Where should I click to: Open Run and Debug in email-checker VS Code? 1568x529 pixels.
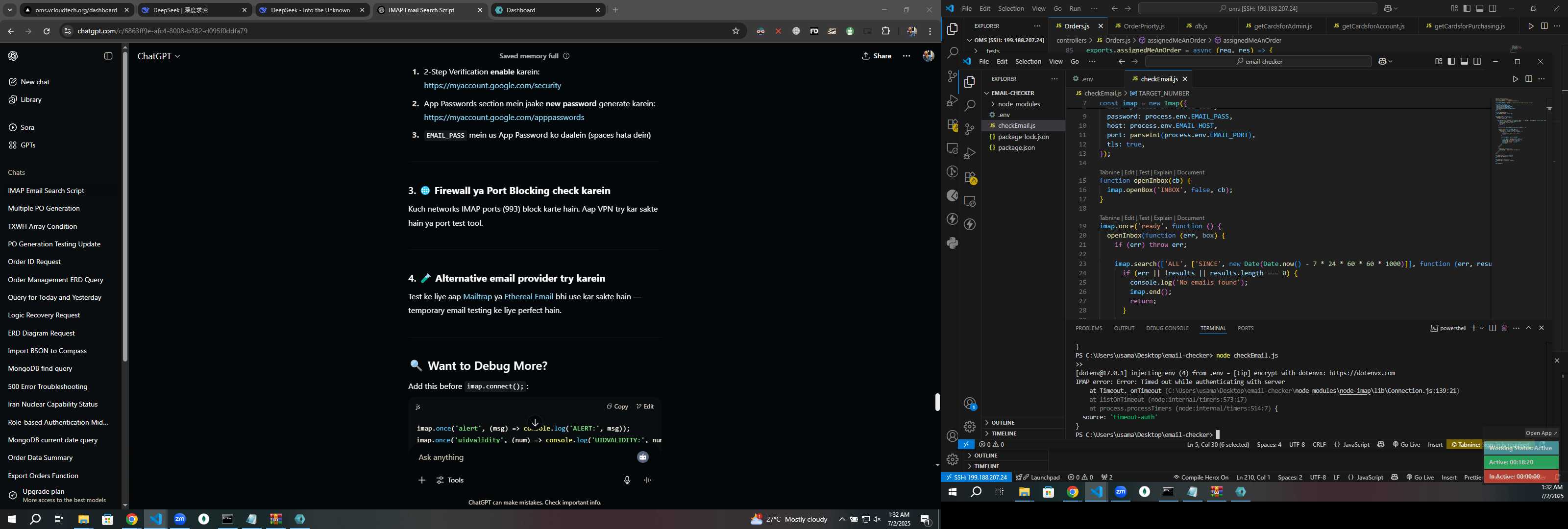(x=970, y=153)
